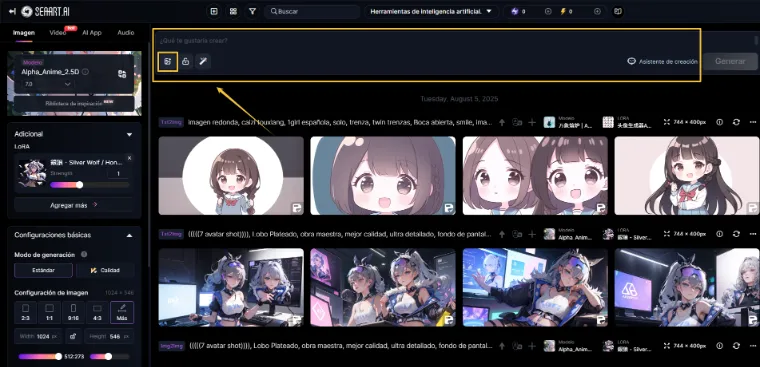This screenshot has width=760, height=367.
Task: Select the 9:16 aspect ratio
Action: 73,312
